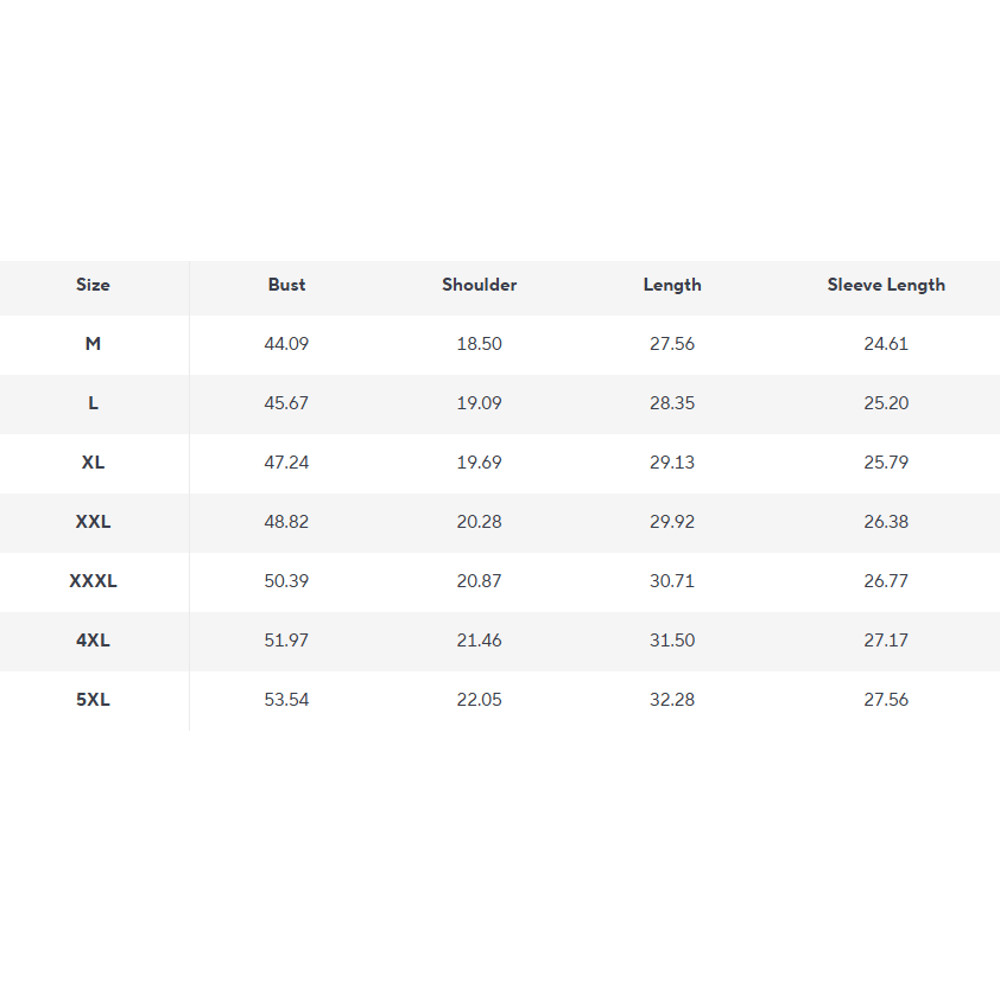This screenshot has width=1000, height=1000.
Task: Select the 5XL size row label
Action: pyautogui.click(x=93, y=700)
